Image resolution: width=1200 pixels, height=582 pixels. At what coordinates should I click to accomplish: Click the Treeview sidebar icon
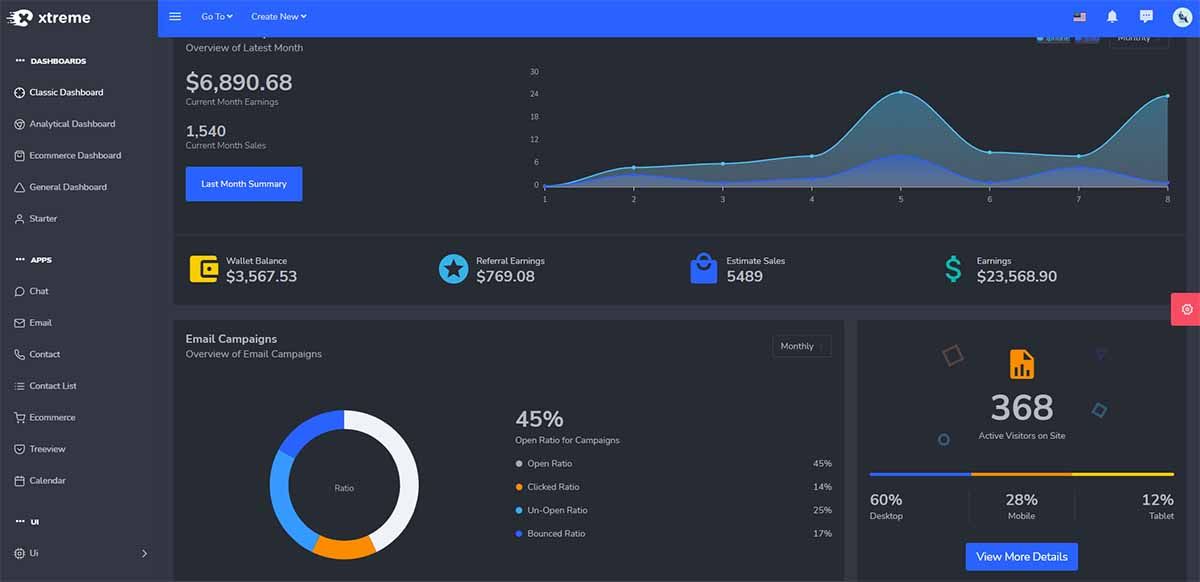pos(20,449)
